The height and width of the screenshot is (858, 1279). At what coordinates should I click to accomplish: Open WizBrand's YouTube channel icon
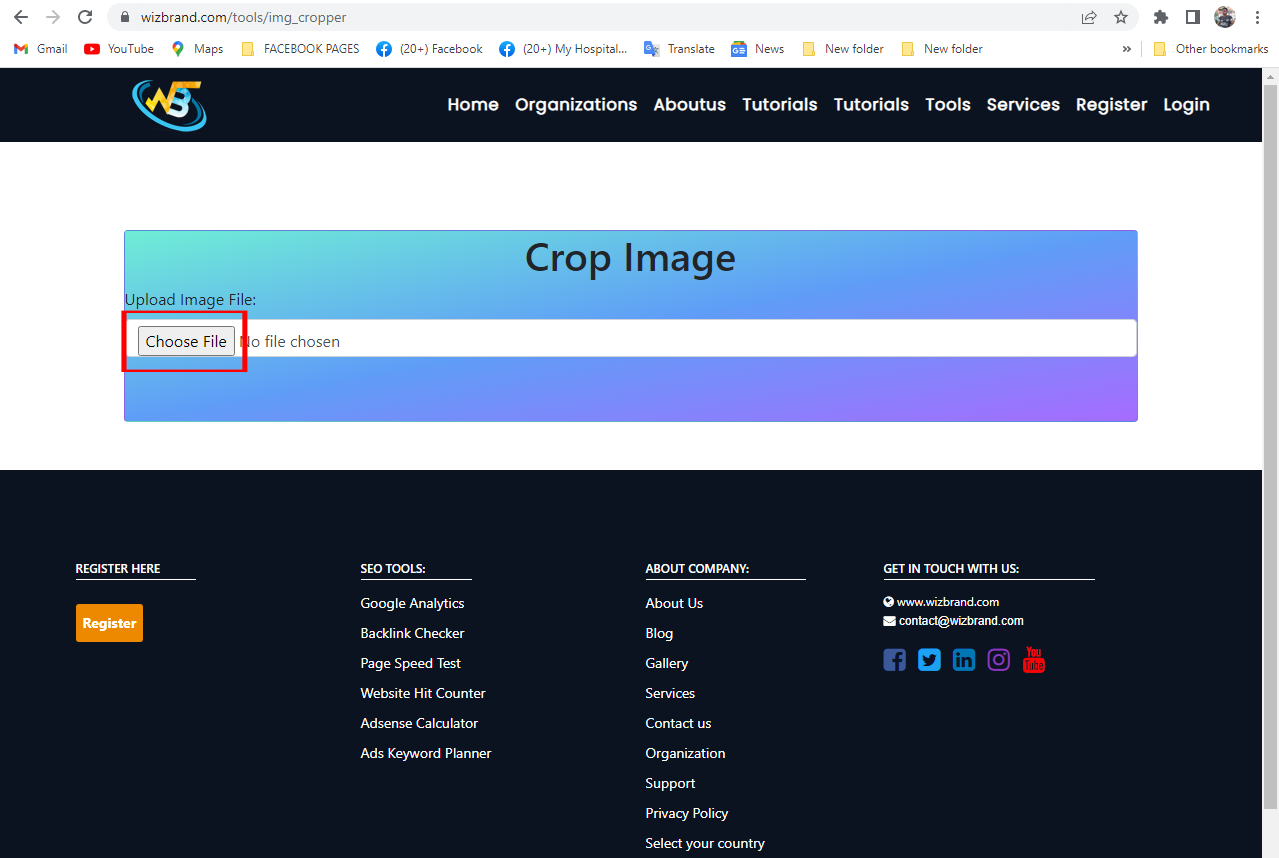pyautogui.click(x=1033, y=659)
